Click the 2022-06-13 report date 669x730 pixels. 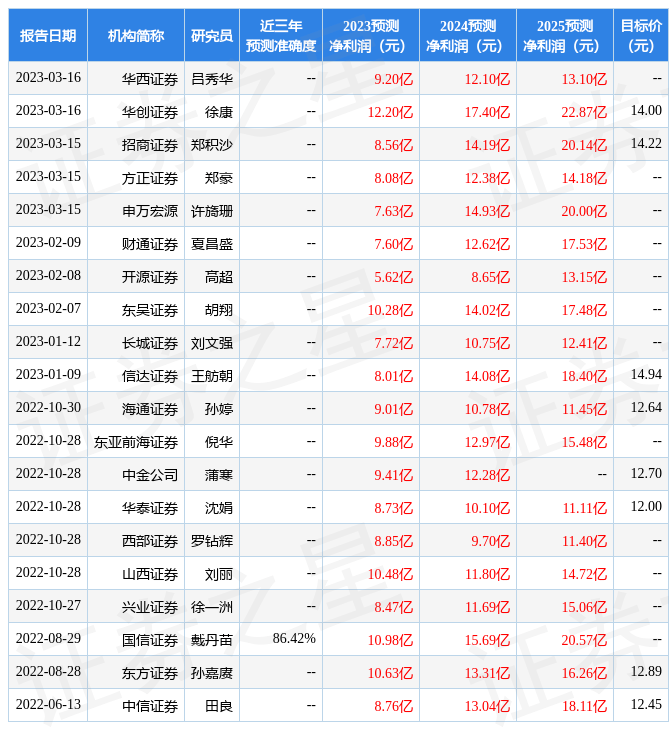click(48, 706)
